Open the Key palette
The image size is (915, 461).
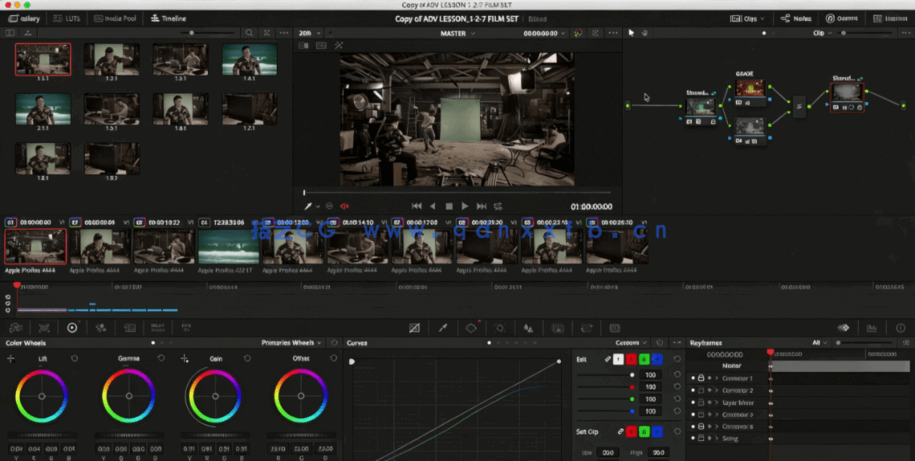[x=557, y=328]
